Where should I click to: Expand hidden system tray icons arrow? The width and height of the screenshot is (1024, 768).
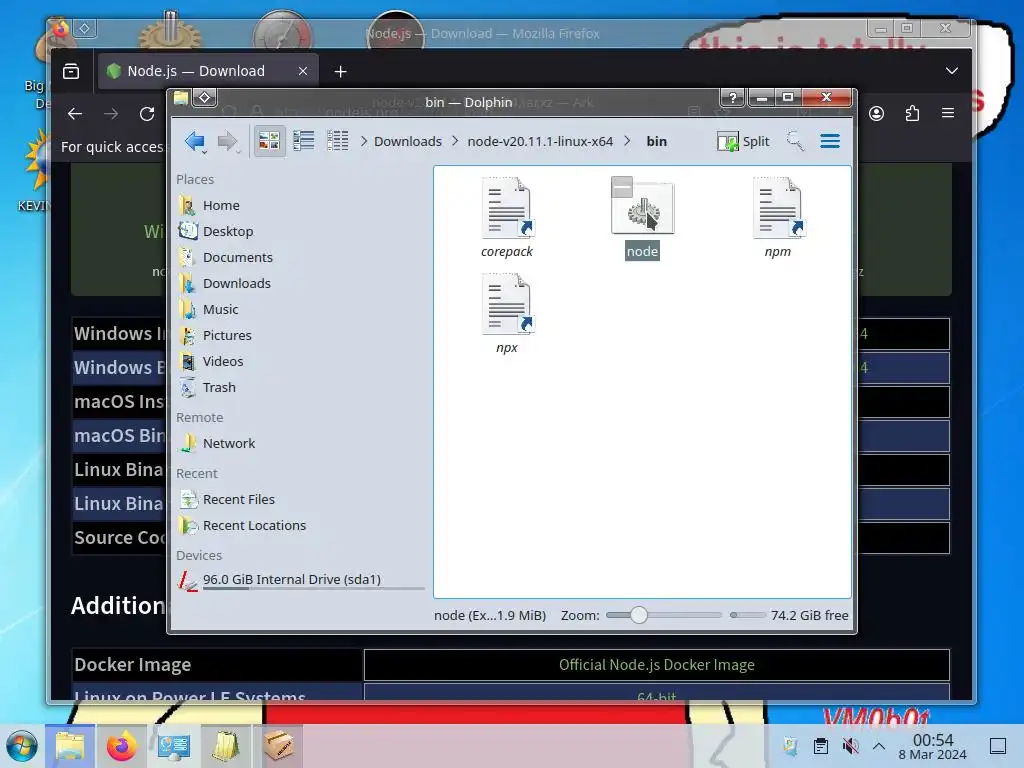click(x=879, y=746)
